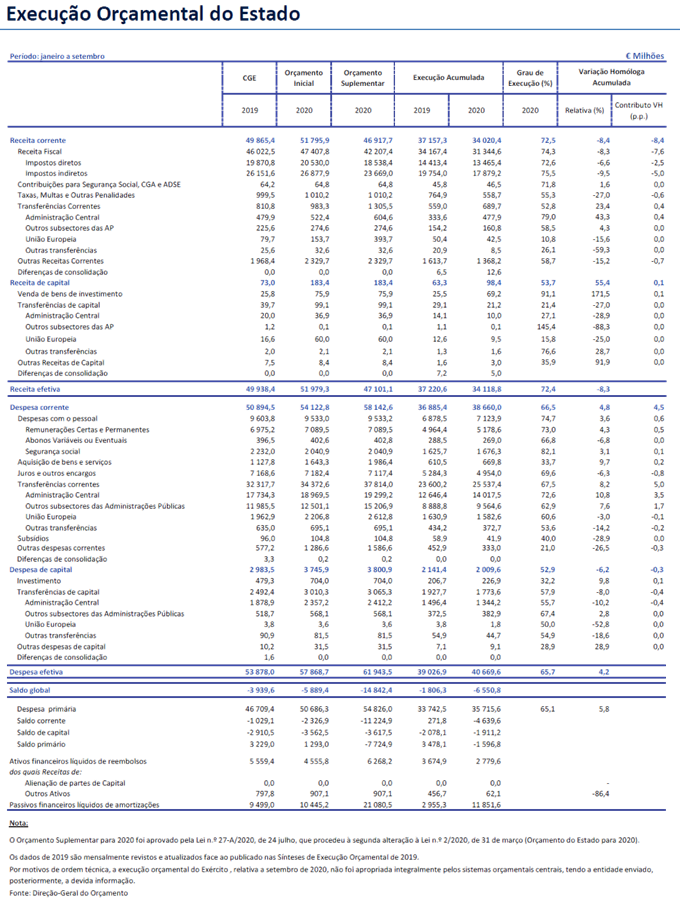Click 'Taxas, Multas e Outras Penalidades' row
Image resolution: width=680 pixels, height=902 pixels.
[x=76, y=195]
